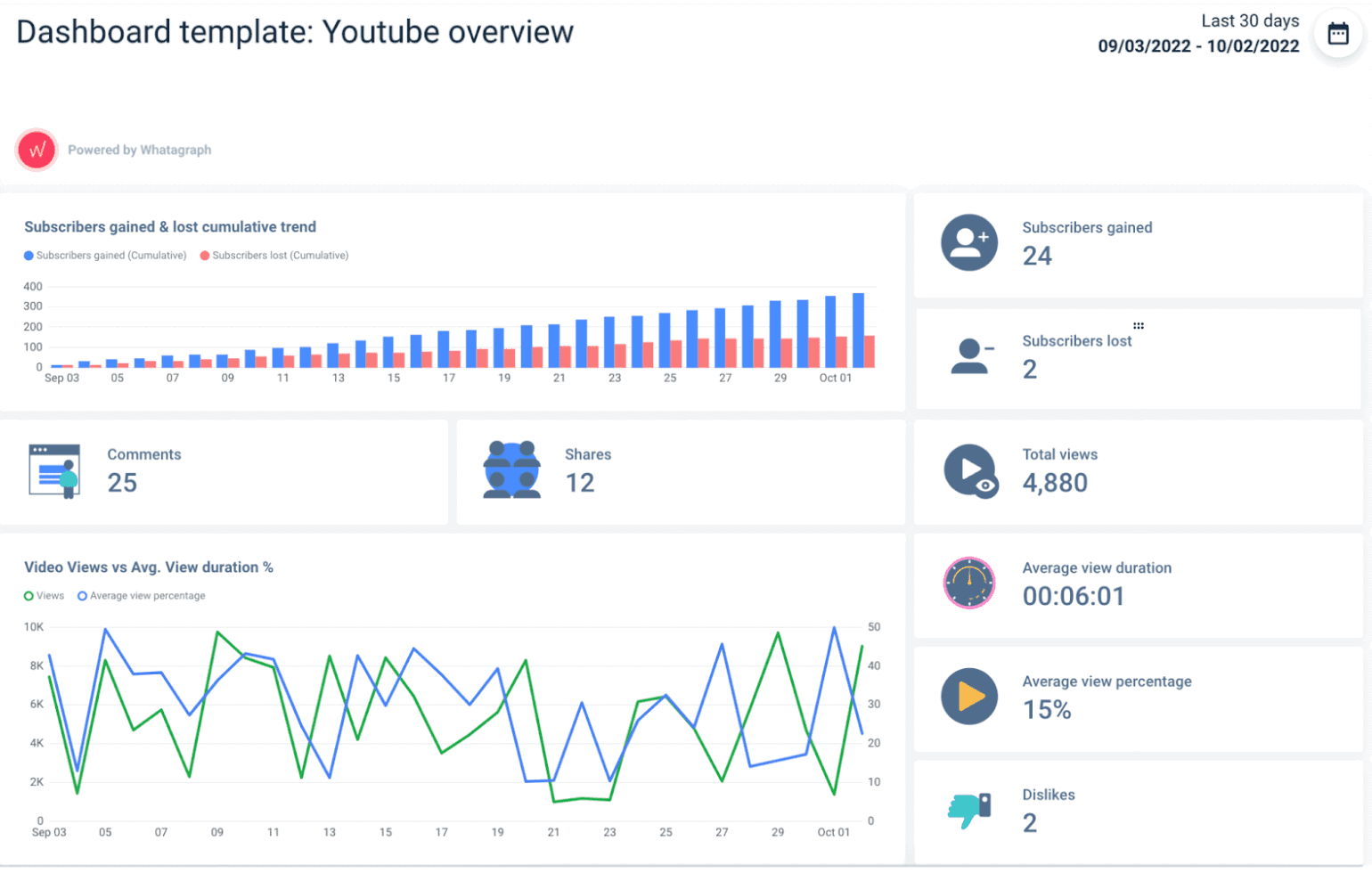Toggle the Subscribers lost (Cumulative) legend

[x=273, y=256]
